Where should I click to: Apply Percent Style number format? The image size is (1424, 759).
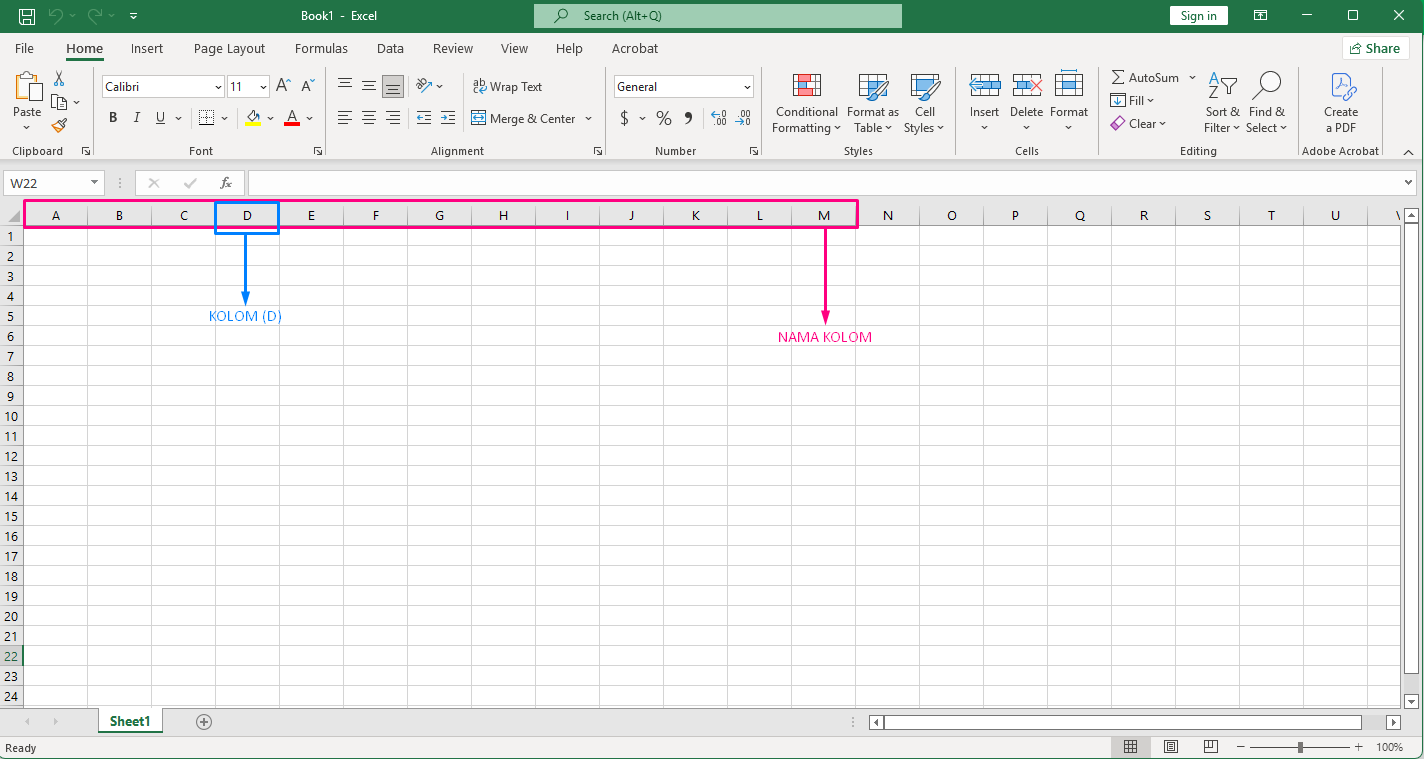[663, 118]
